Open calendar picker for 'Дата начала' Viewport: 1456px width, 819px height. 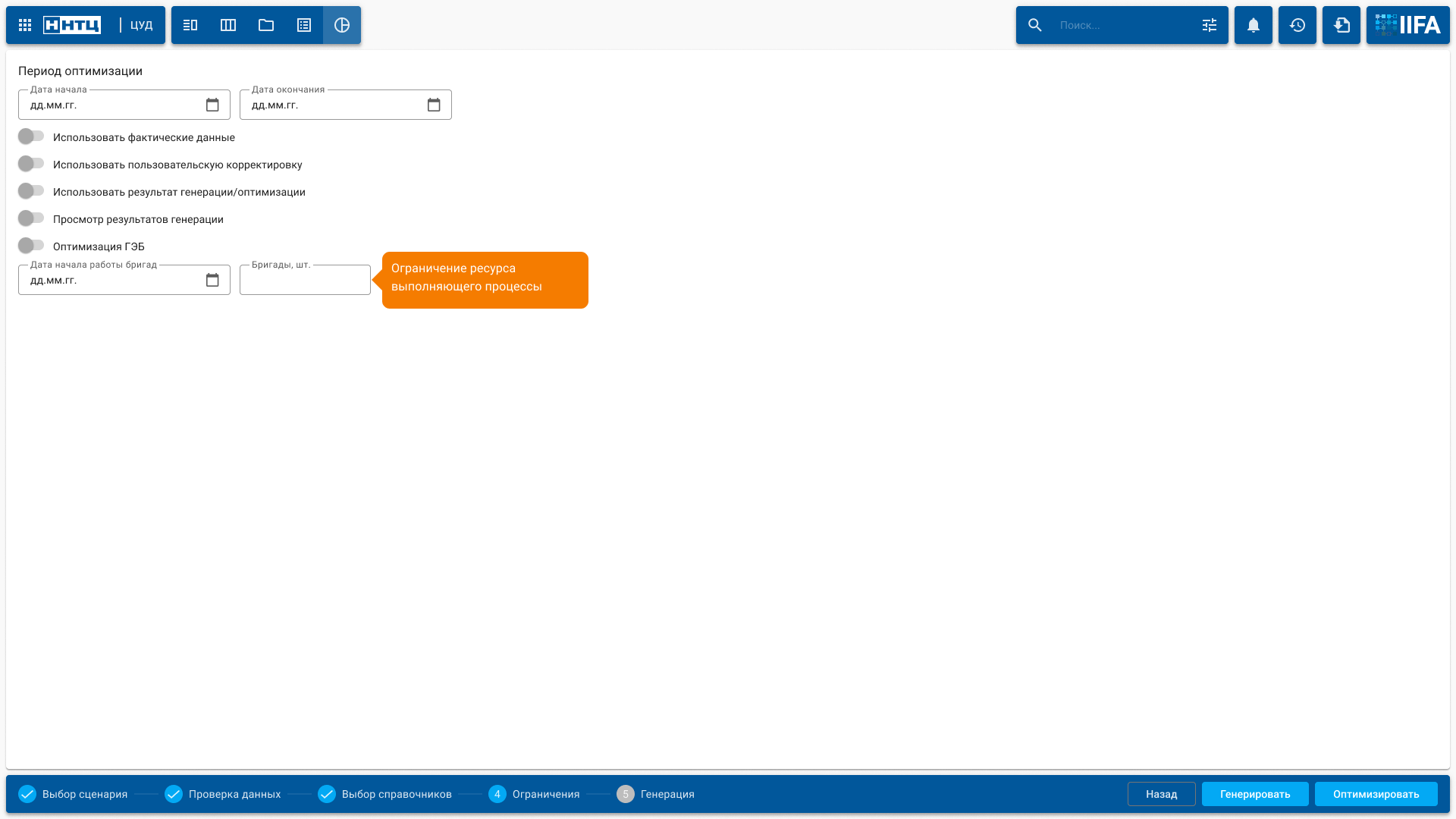coord(212,105)
